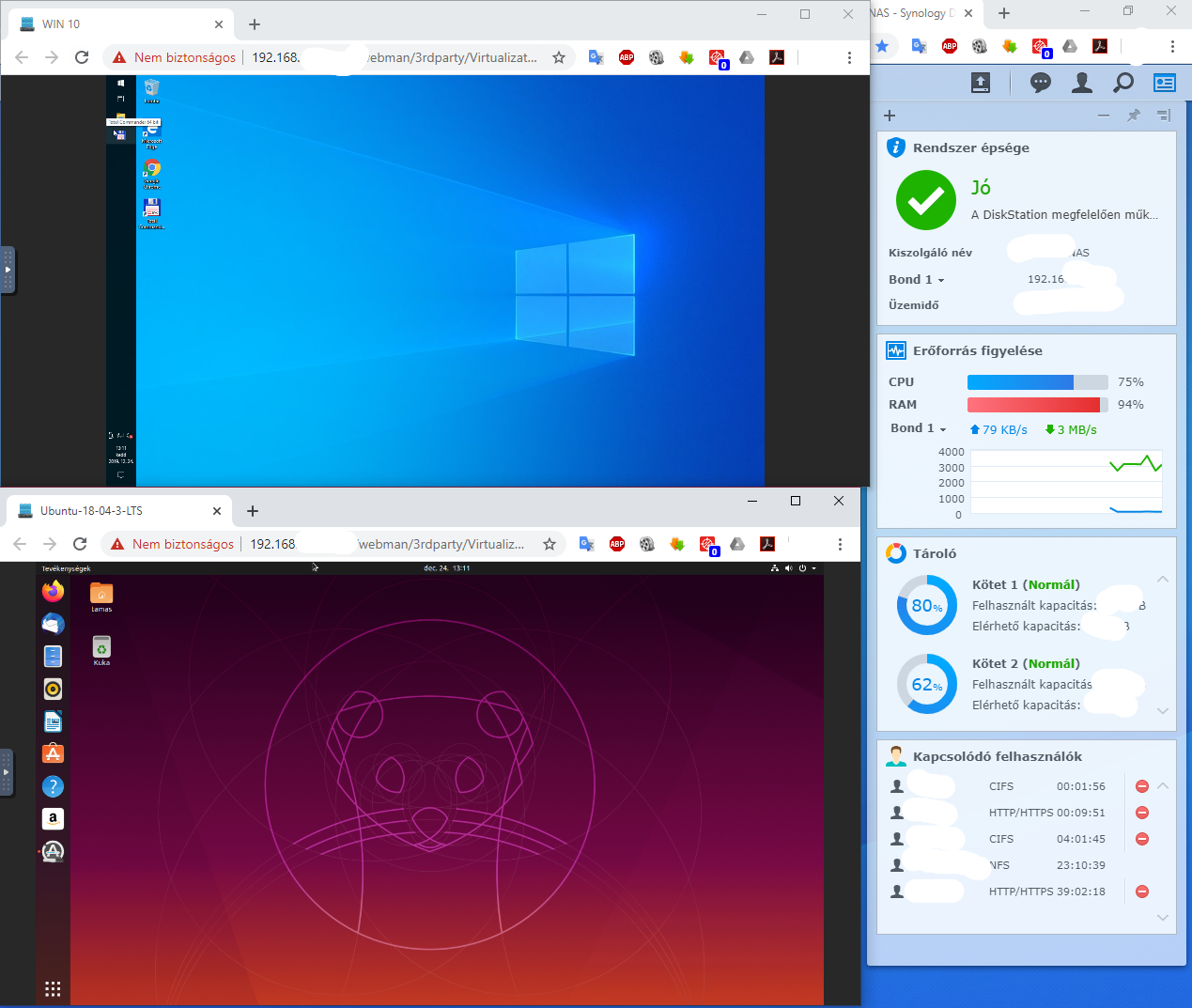Open the Help icon in Ubuntu dock
Screen dimensions: 1192x1008
pyautogui.click(x=53, y=786)
